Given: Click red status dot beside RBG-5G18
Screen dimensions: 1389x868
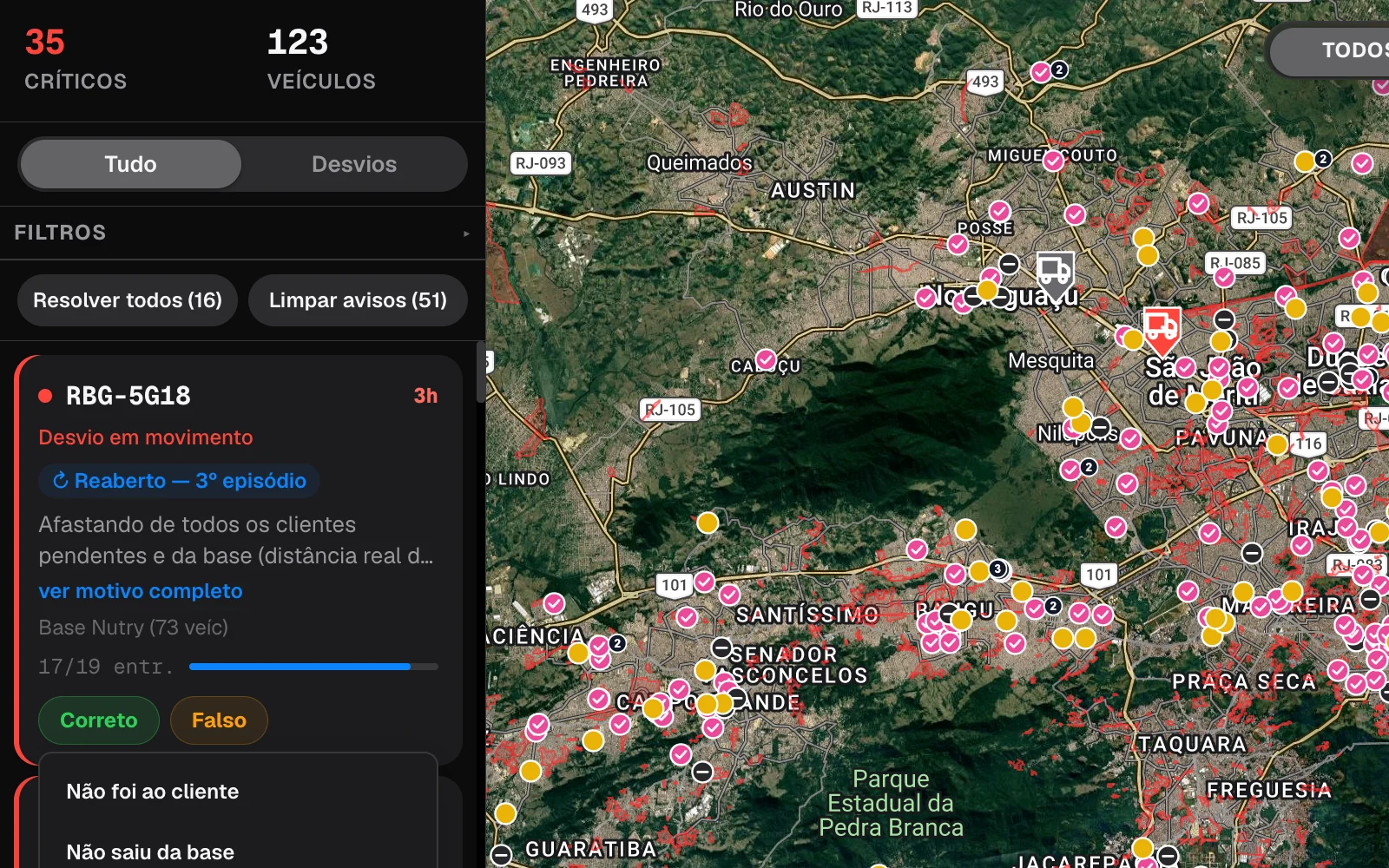Looking at the screenshot, I should point(45,396).
